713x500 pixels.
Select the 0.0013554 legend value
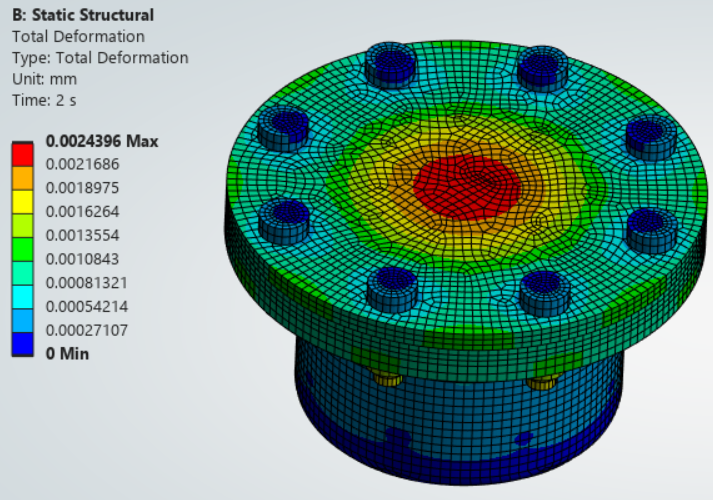click(x=82, y=235)
